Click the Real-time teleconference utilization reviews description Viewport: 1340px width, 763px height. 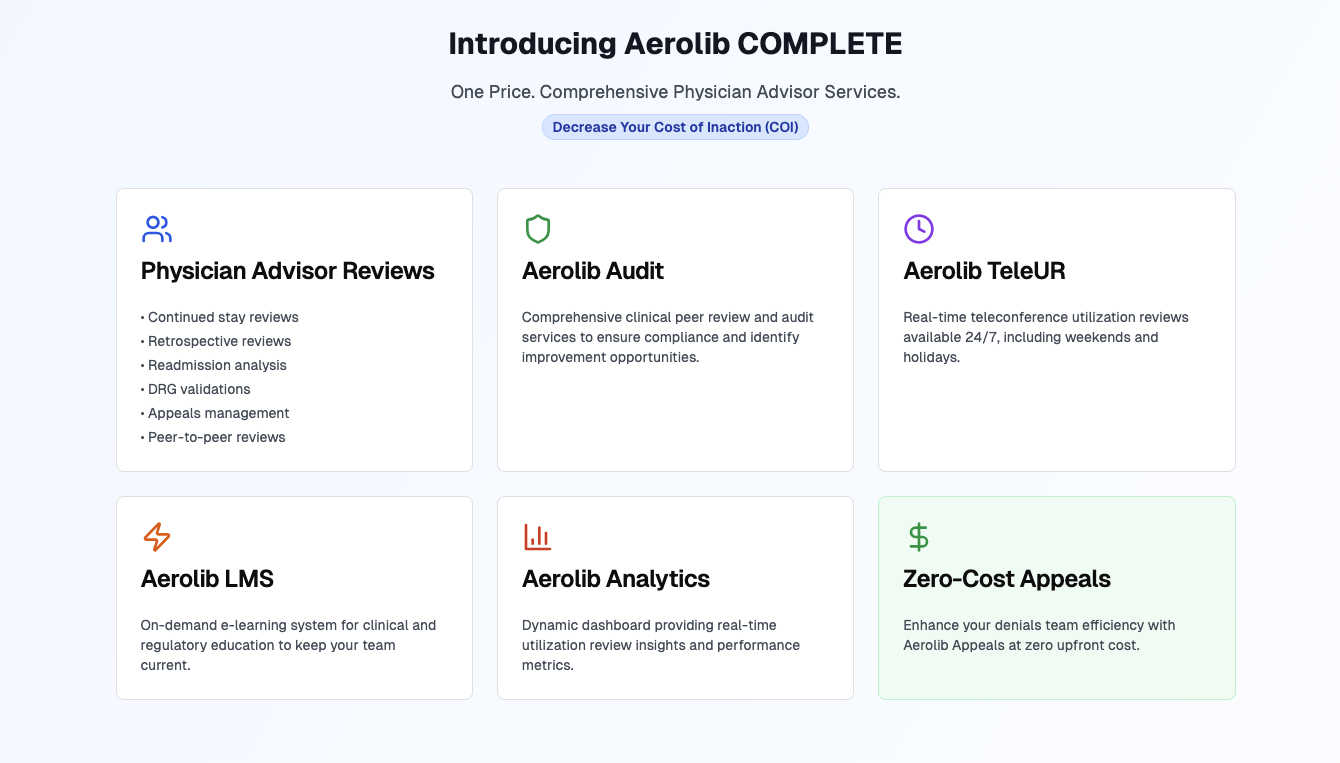click(1046, 337)
